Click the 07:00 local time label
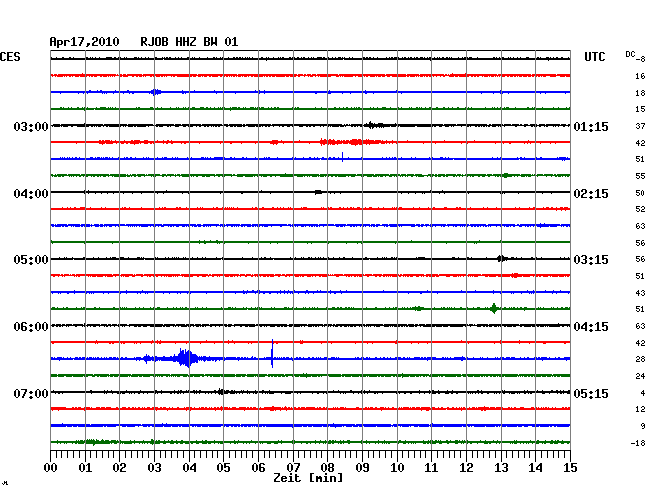Image resolution: width=650 pixels, height=494 pixels. [31, 393]
